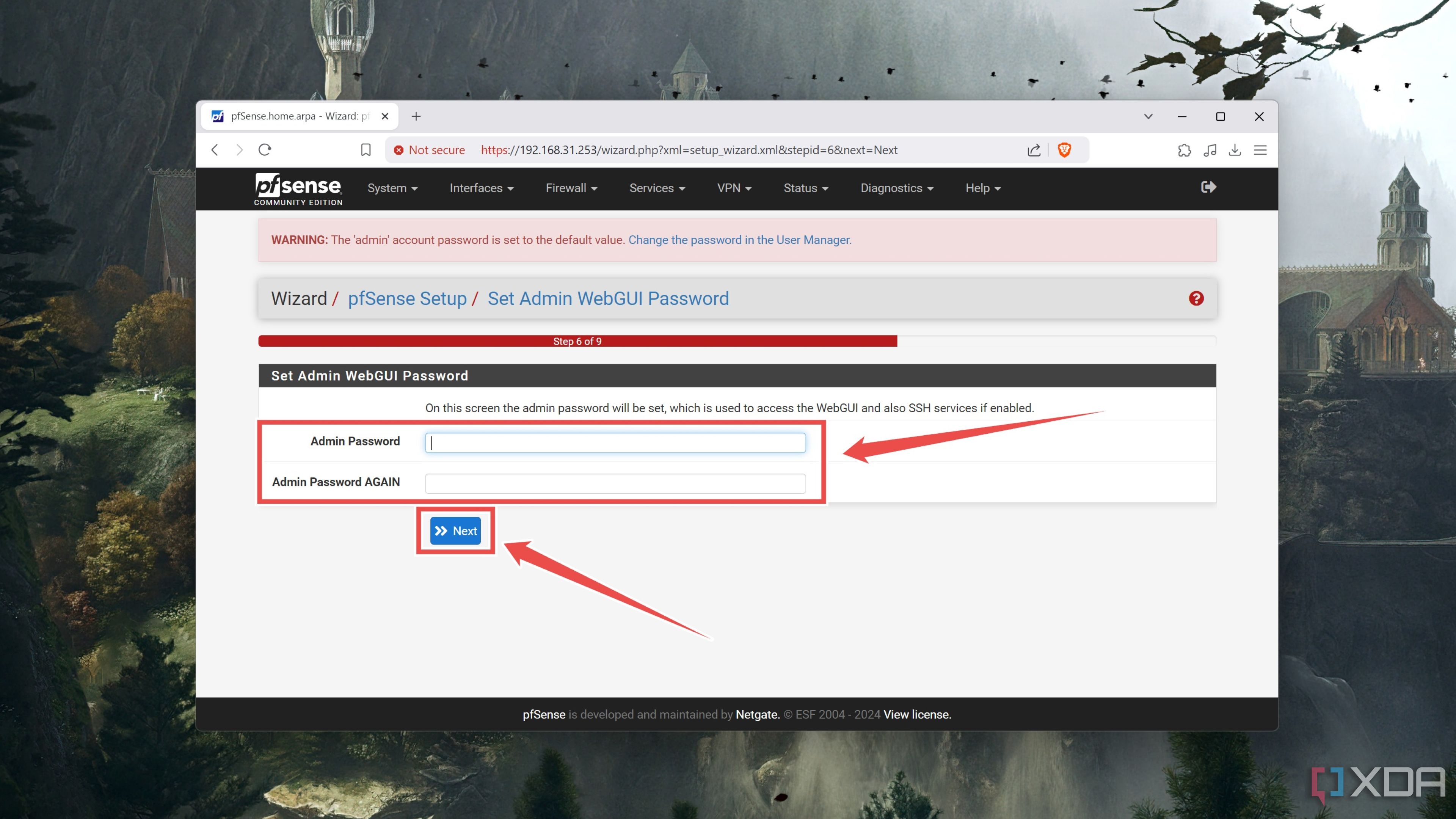Select the pfSense Setup breadcrumb link

(x=407, y=298)
